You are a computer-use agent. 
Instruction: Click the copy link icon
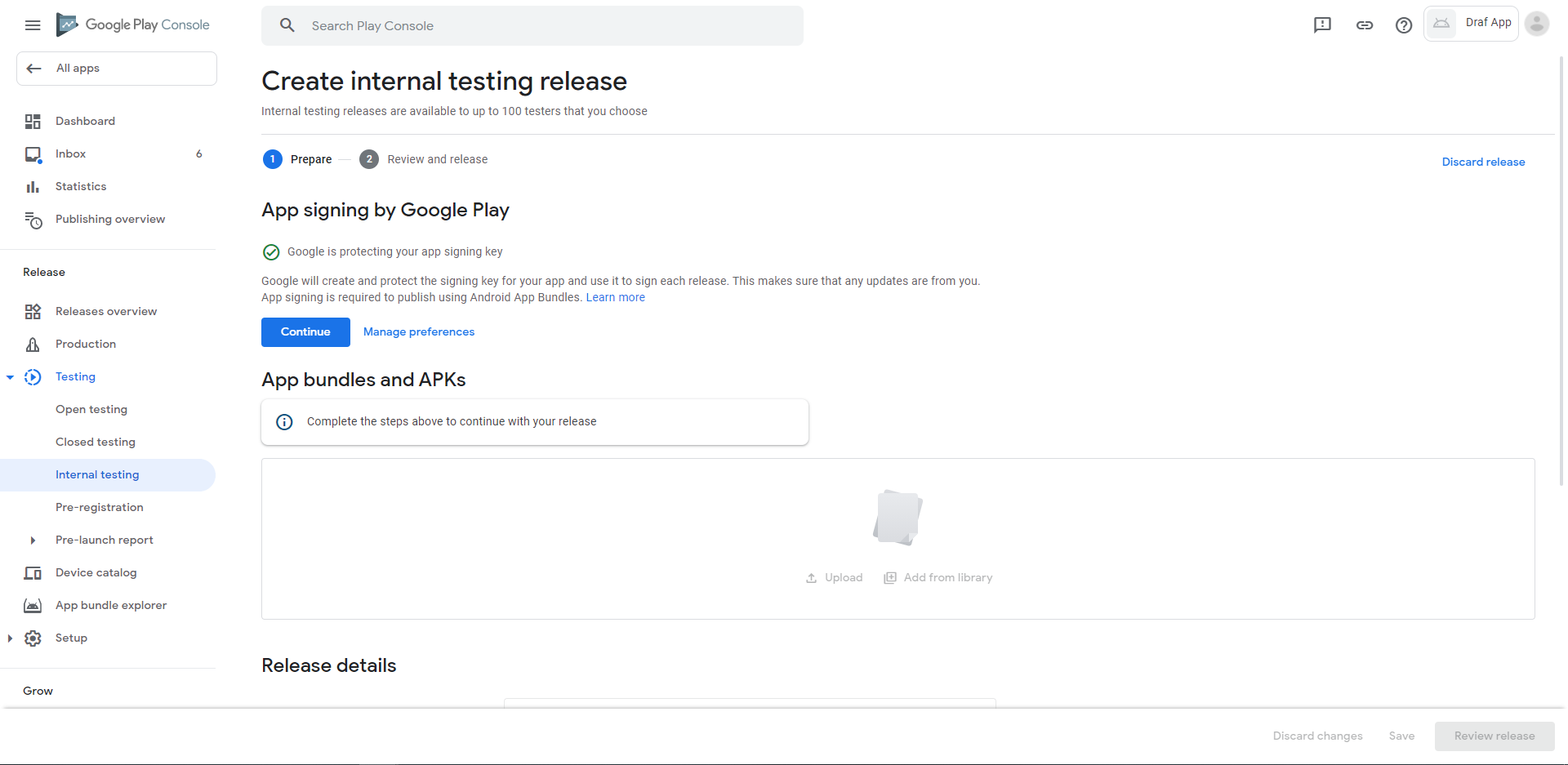pos(1365,25)
